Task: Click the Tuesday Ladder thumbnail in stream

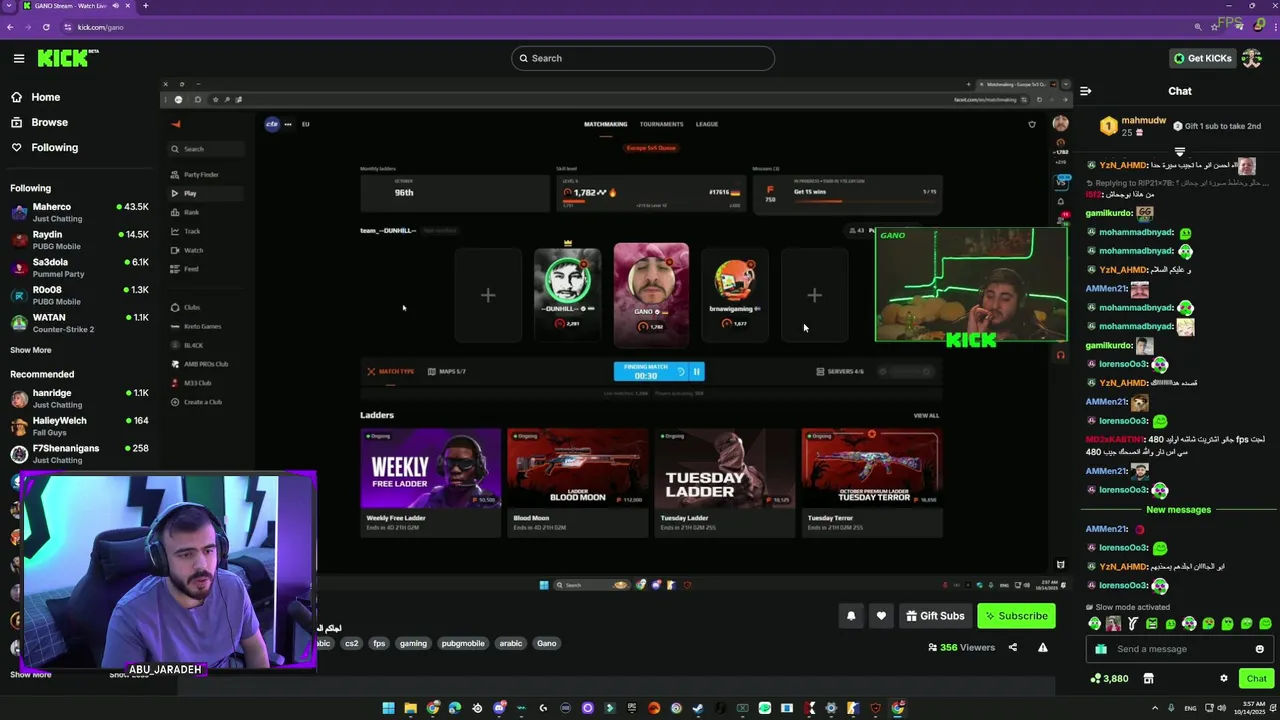Action: pos(724,468)
